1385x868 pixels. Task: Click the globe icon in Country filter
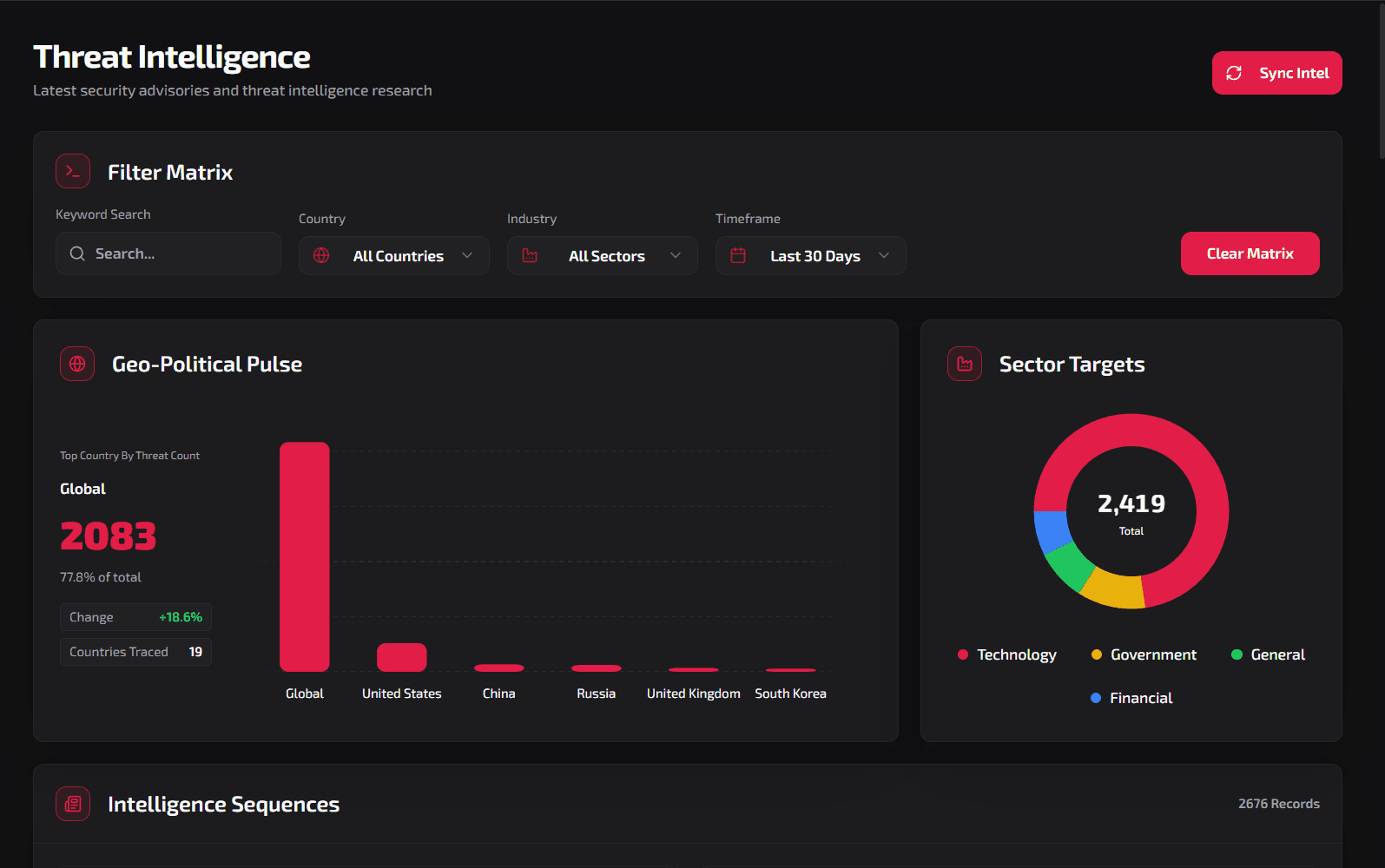pos(321,255)
